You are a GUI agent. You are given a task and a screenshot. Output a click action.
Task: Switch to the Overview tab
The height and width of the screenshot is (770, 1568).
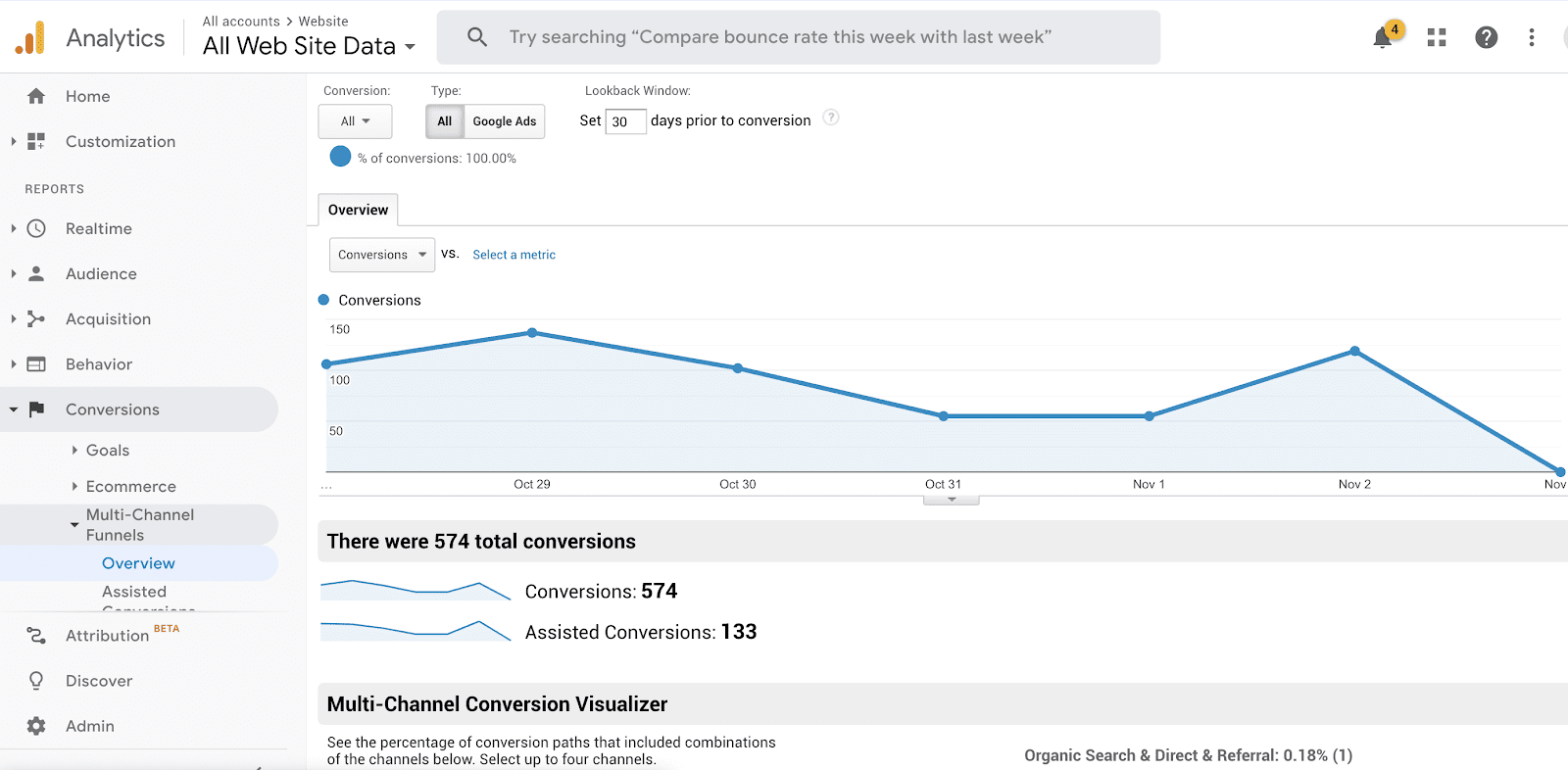[x=358, y=210]
